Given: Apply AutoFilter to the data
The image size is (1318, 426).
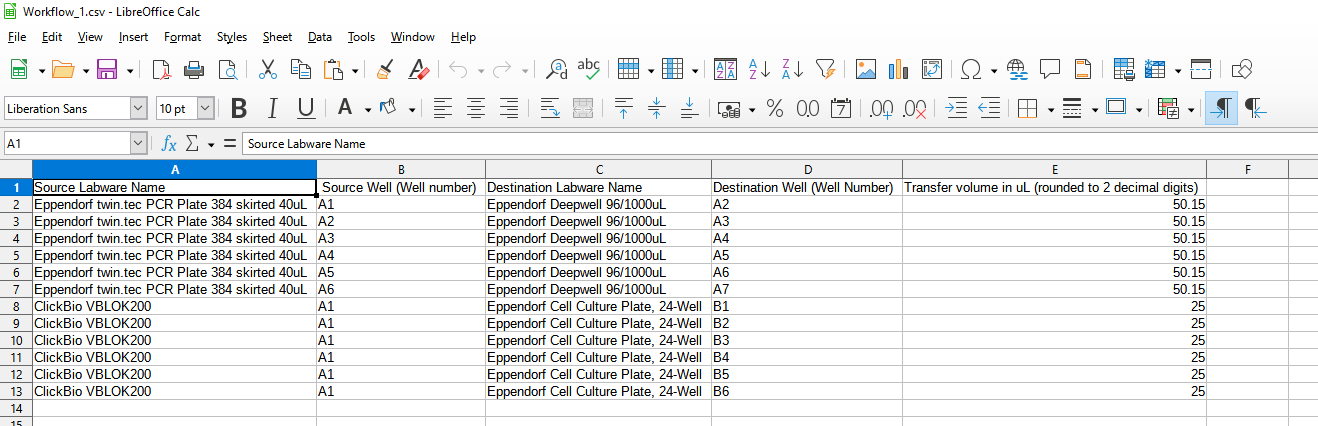Looking at the screenshot, I should 825,69.
